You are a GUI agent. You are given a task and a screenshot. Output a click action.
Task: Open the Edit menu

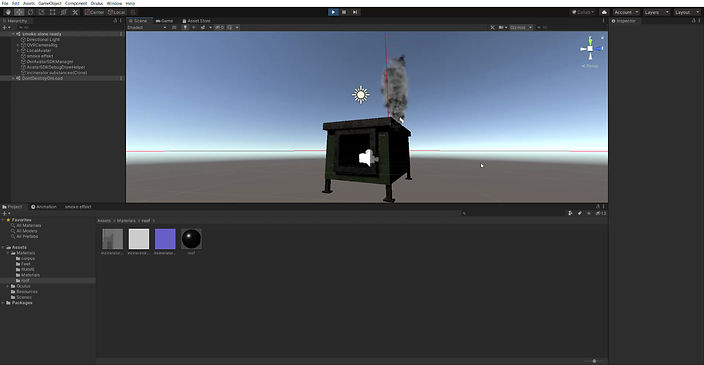point(15,3)
